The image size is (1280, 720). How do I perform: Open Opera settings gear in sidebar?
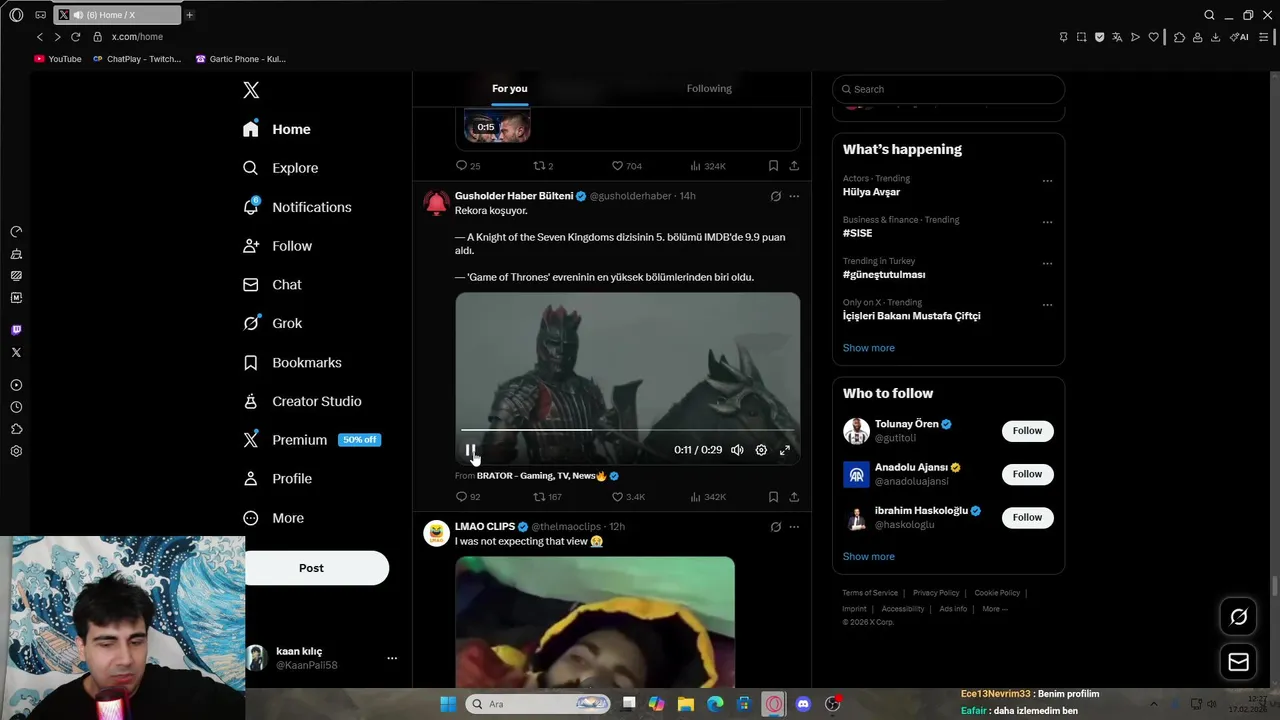(16, 451)
